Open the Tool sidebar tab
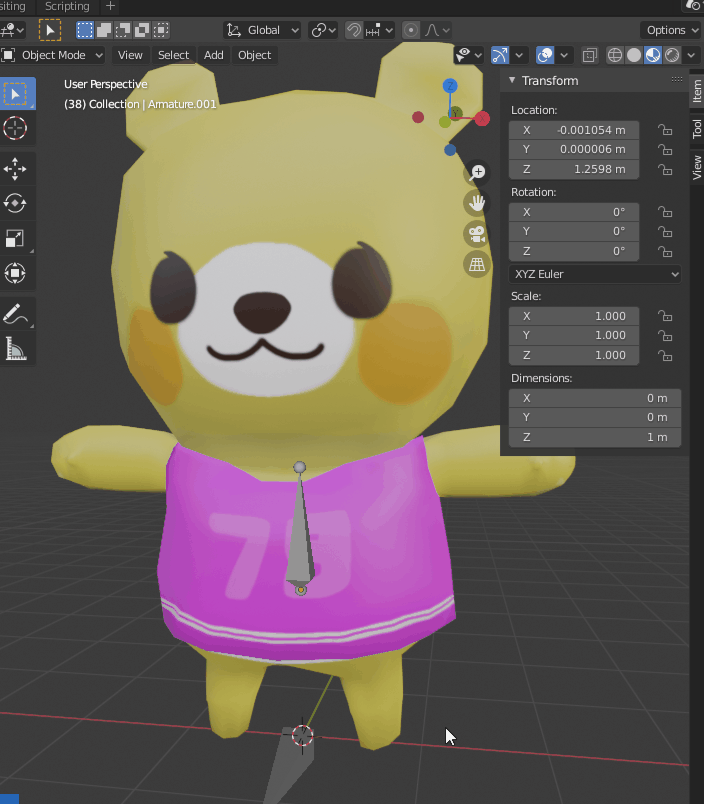Screen dimensions: 704x804 click(697, 129)
